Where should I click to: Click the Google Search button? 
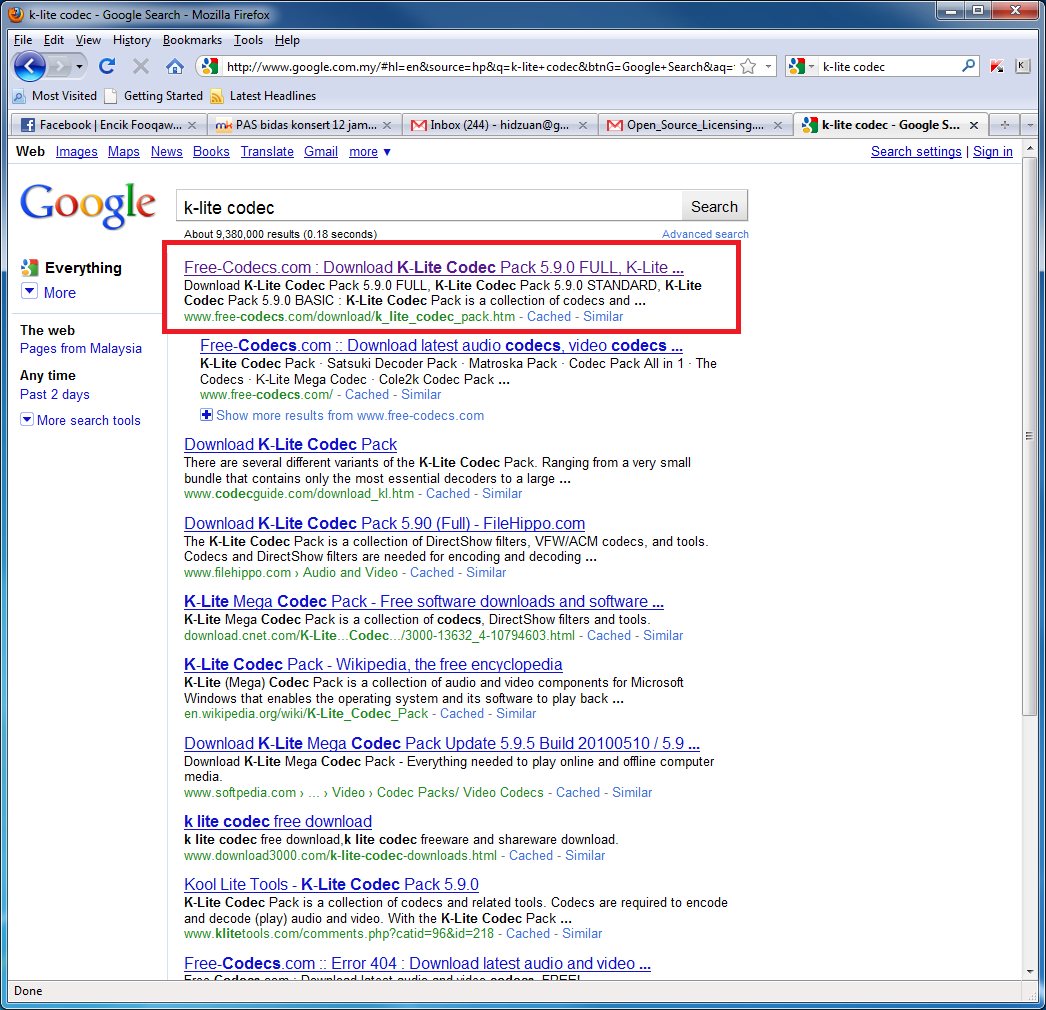[714, 207]
